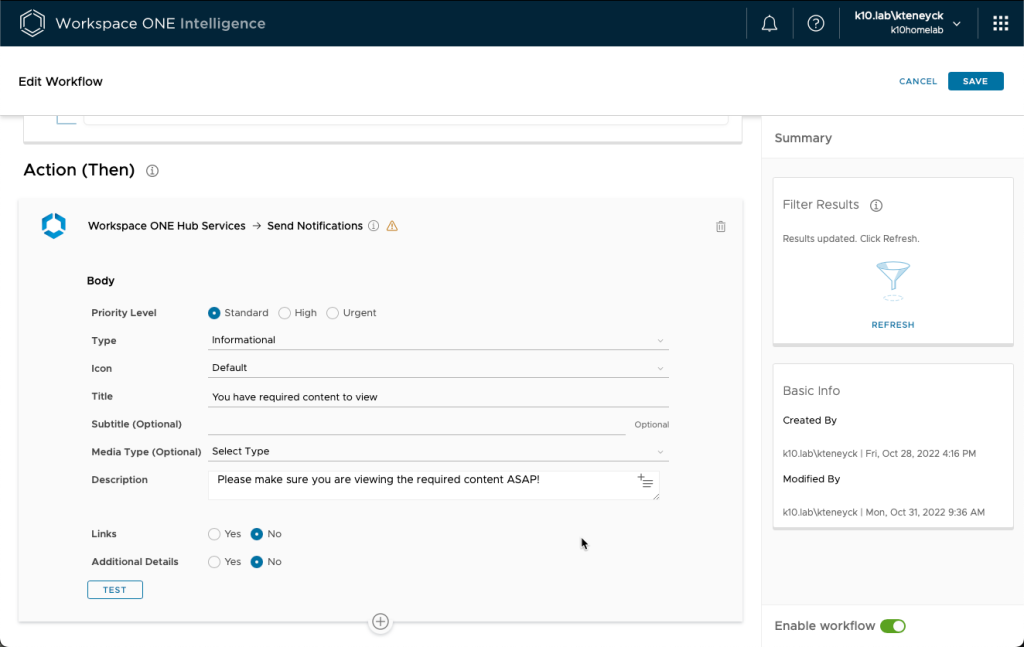The image size is (1024, 647).
Task: Click the insert-variable icon in Description field
Action: coord(645,482)
